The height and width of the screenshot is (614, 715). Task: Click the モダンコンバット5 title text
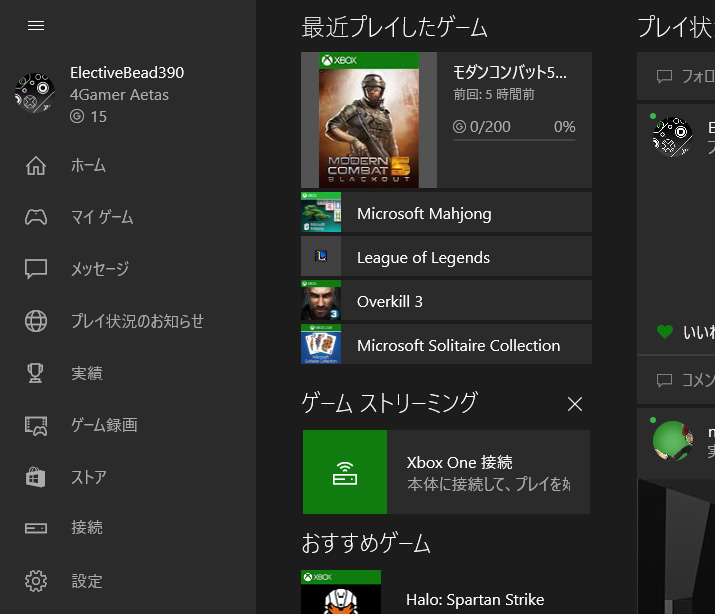(510, 72)
